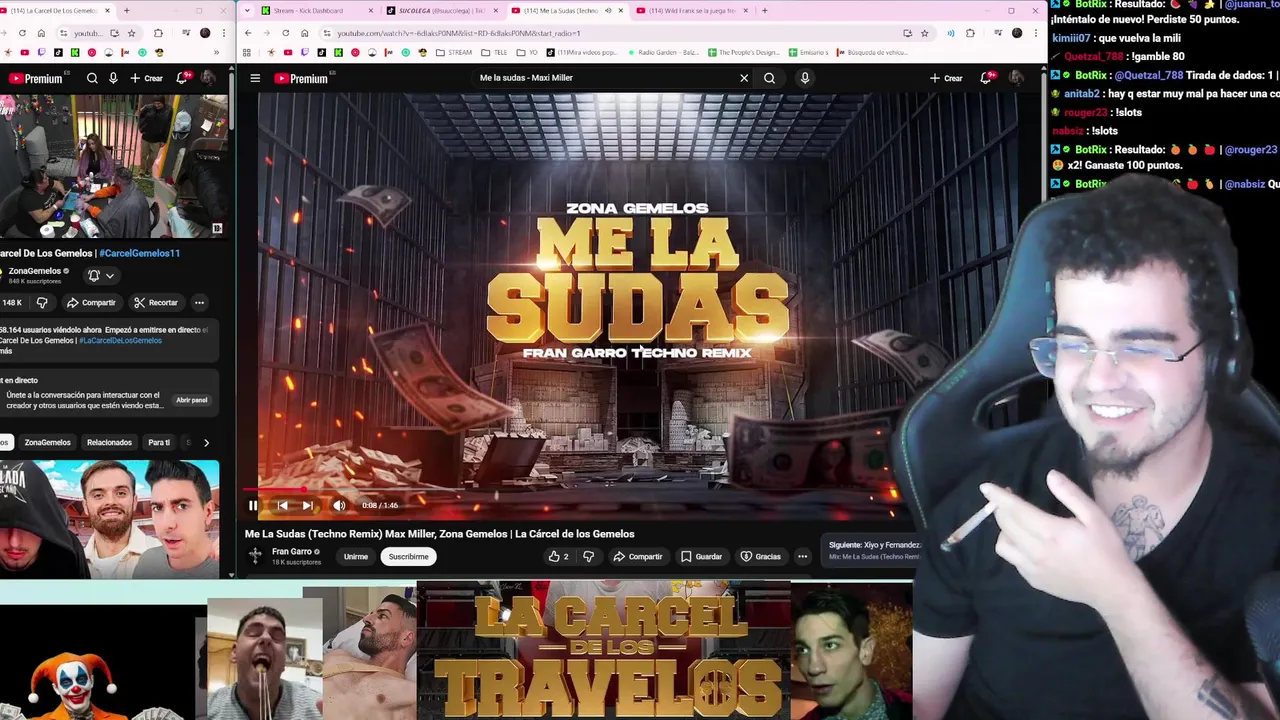This screenshot has height=720, width=1280.
Task: Open Crear in left YouTube window
Action: [x=146, y=78]
